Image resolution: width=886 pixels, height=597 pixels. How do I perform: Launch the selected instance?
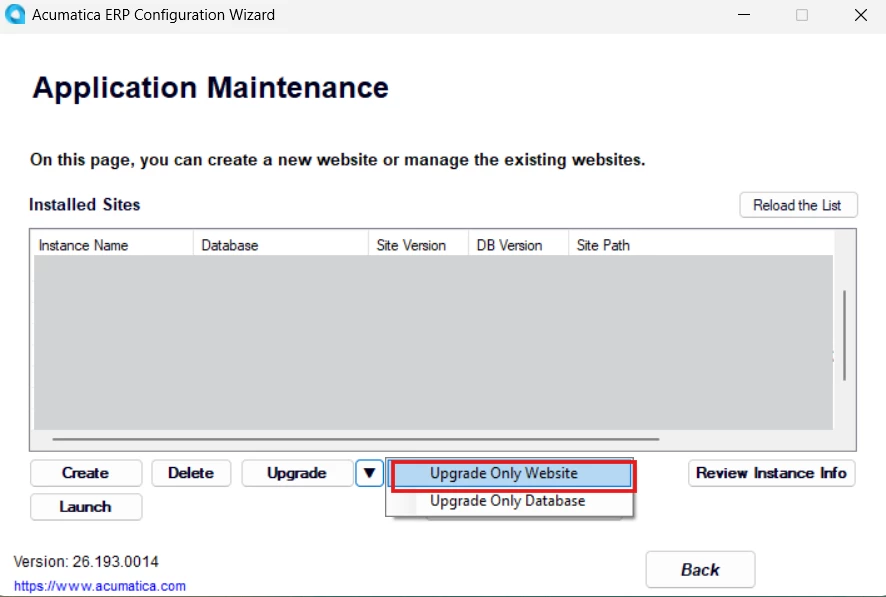click(86, 507)
